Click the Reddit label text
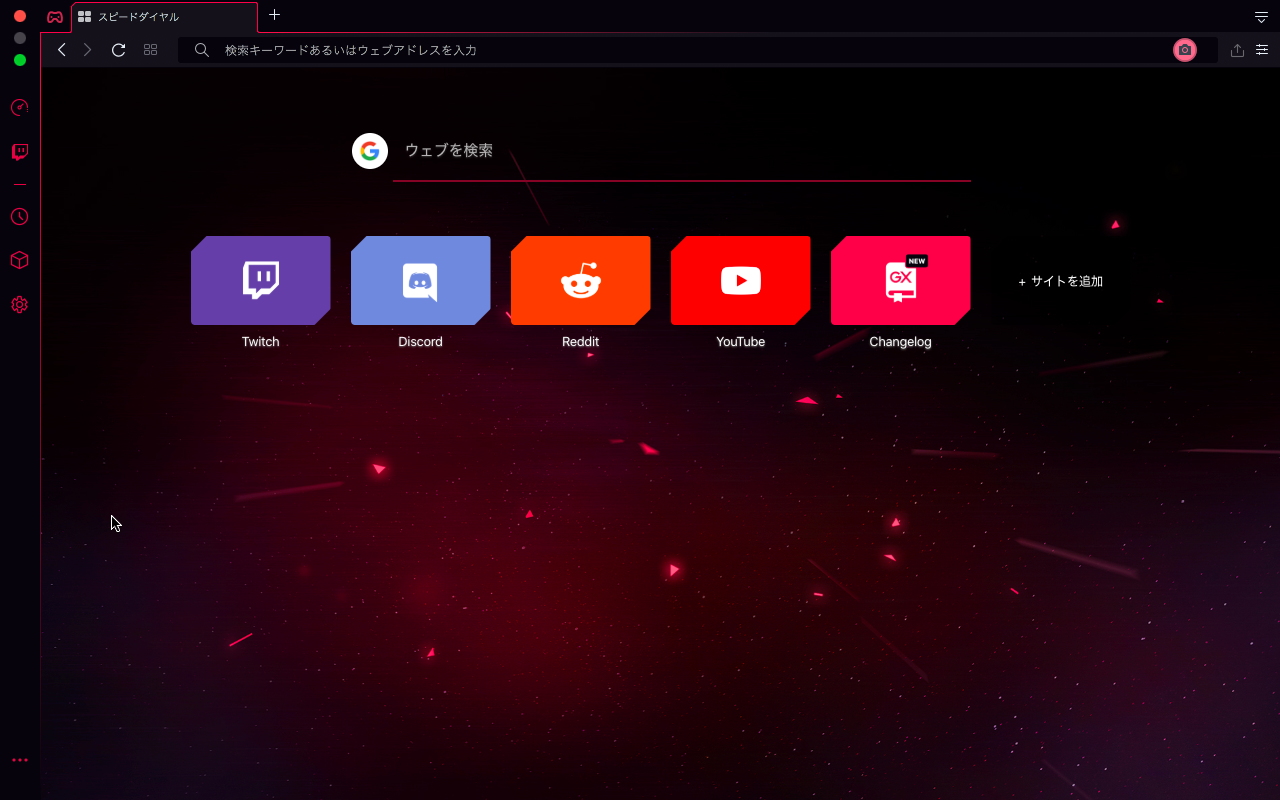The width and height of the screenshot is (1280, 800). (580, 342)
